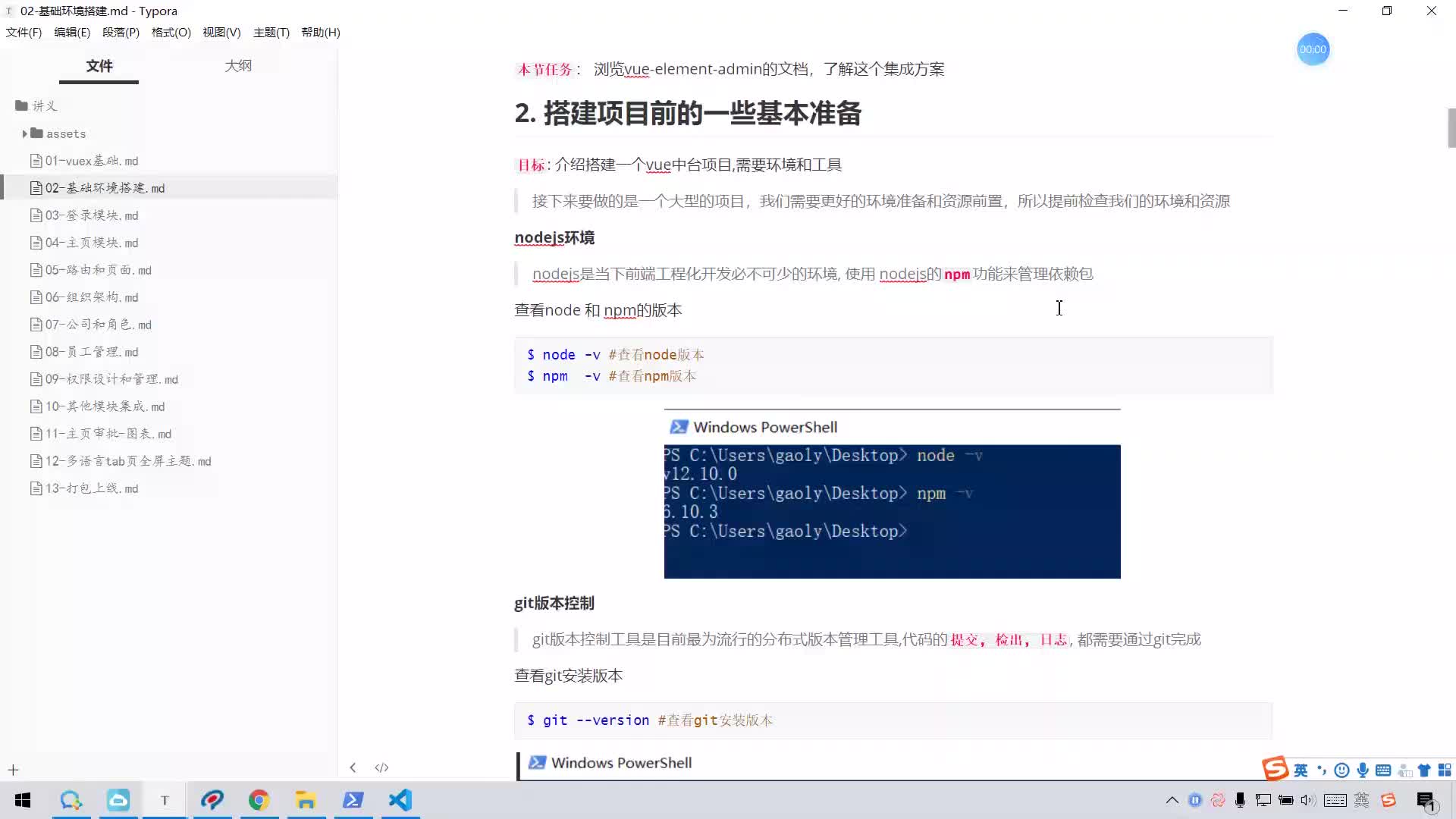Open the 主题(T) menu
1456x819 pixels.
click(x=271, y=32)
